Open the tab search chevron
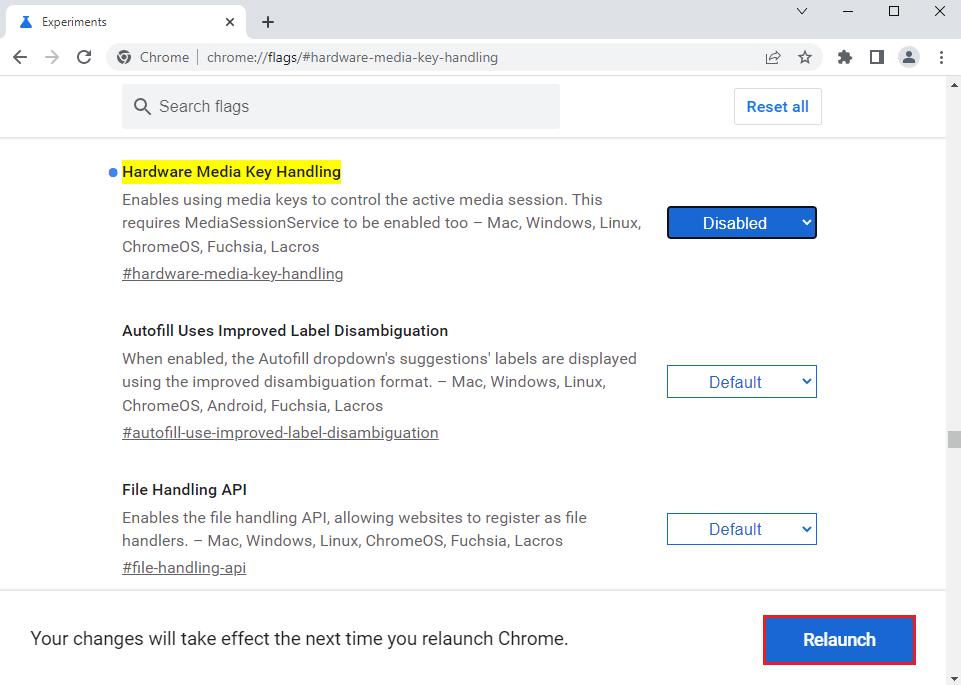This screenshot has height=685, width=961. tap(801, 11)
